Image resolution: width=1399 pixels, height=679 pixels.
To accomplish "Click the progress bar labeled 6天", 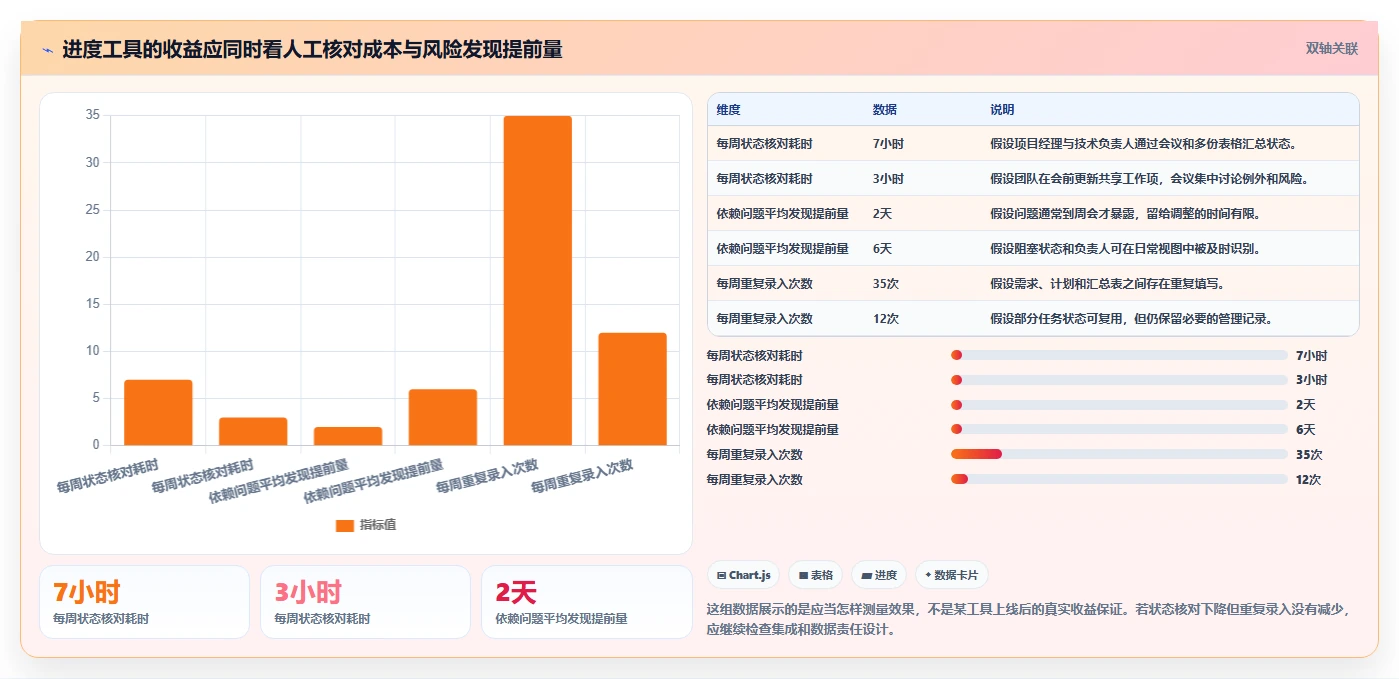I will click(1119, 429).
